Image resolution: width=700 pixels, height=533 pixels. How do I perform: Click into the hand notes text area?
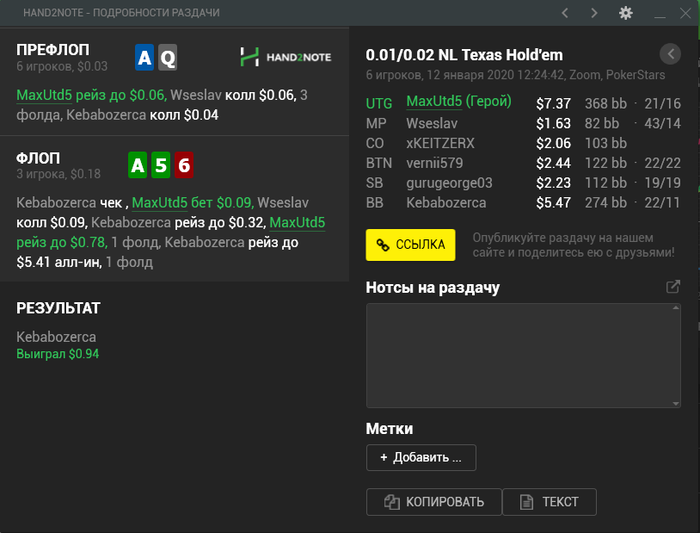point(523,355)
